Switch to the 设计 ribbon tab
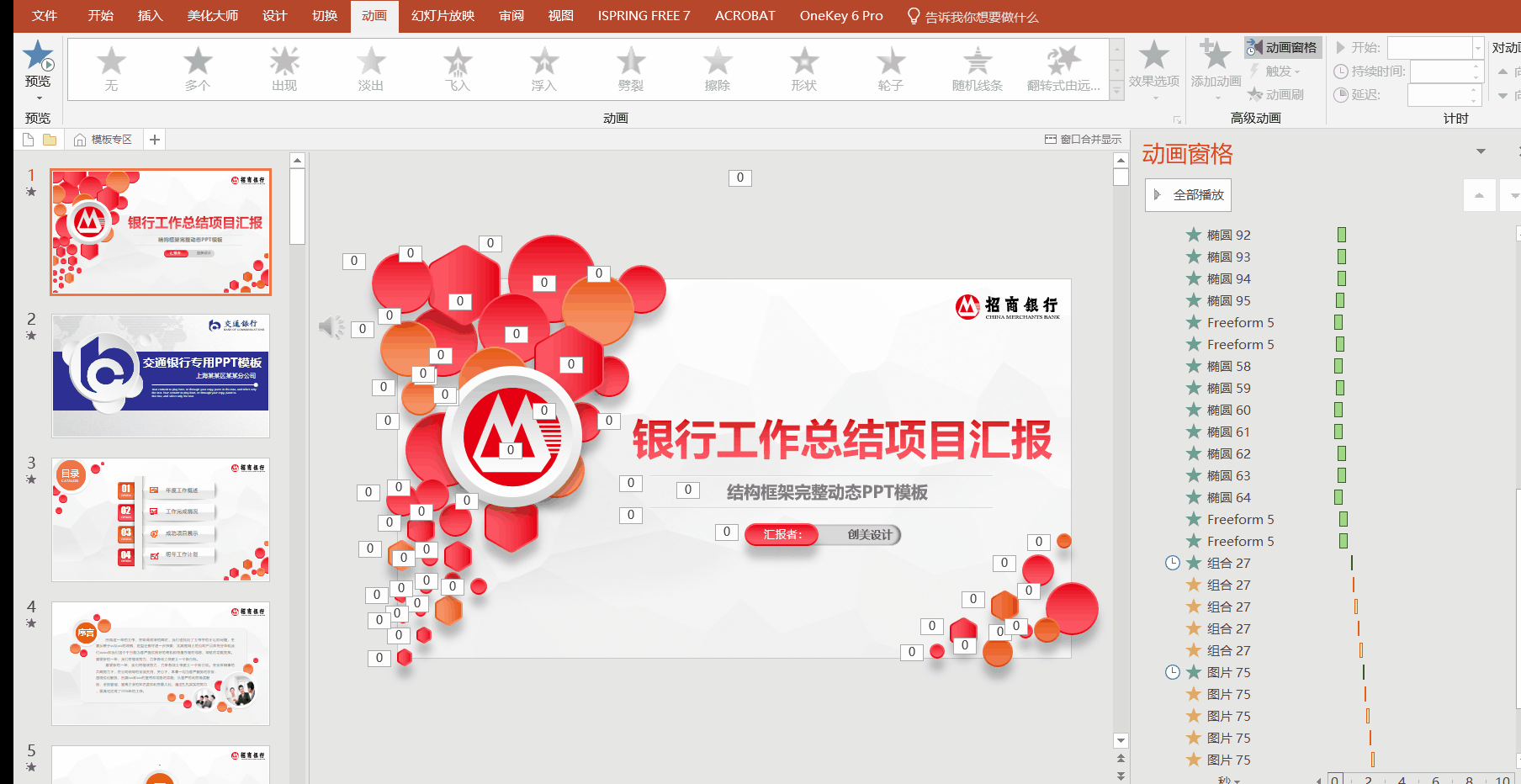This screenshot has height=784, width=1521. pos(274,16)
